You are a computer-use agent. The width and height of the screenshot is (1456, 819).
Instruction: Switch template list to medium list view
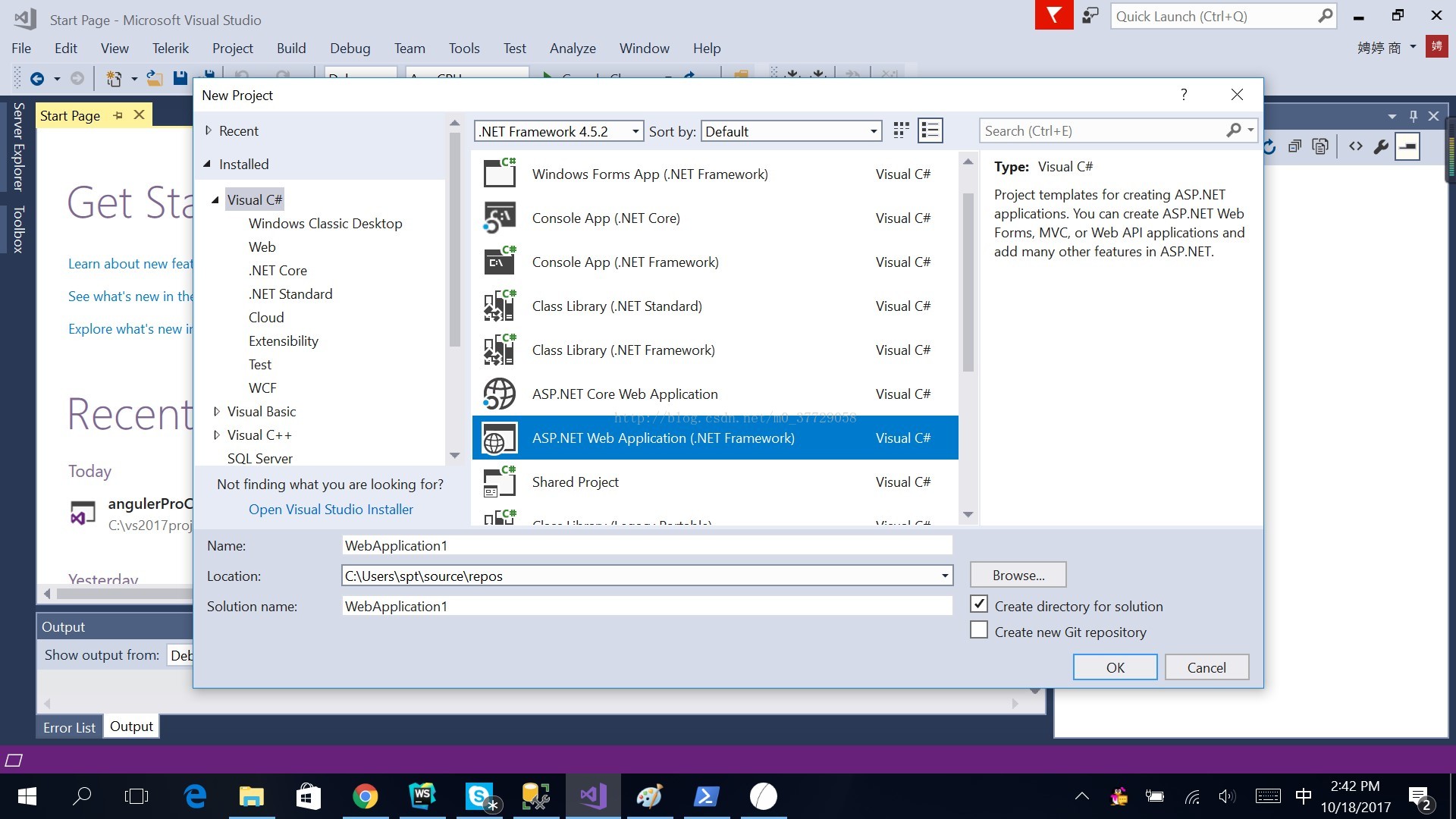930,130
